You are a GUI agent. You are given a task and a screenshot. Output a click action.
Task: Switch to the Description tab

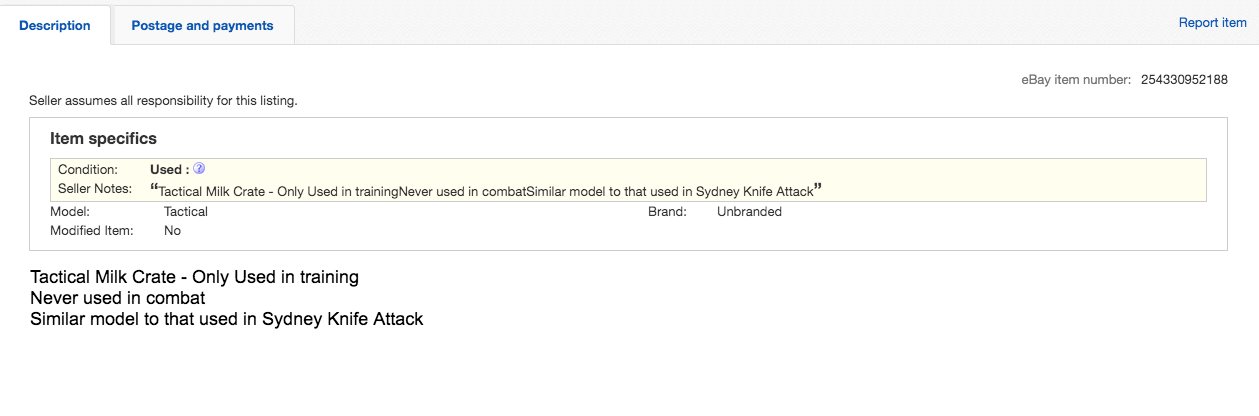click(55, 26)
